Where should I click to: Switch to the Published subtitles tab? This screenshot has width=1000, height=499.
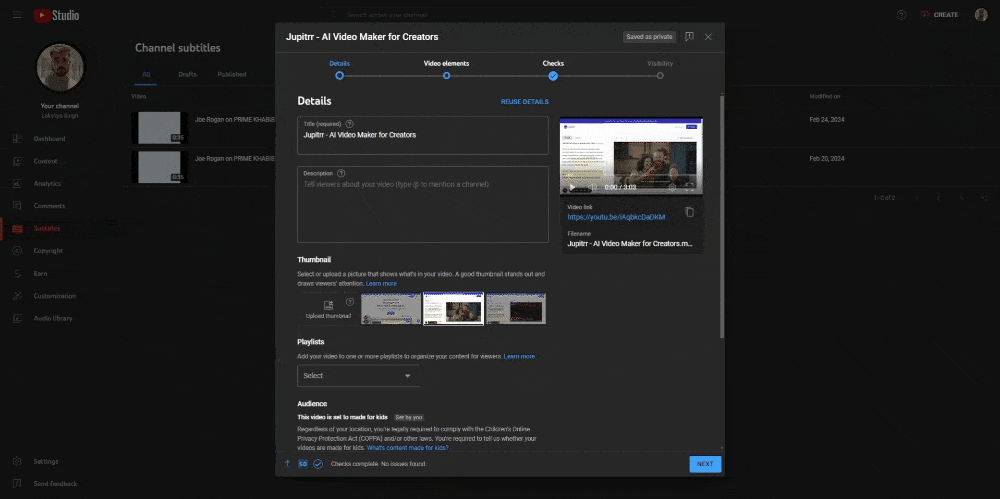(x=232, y=74)
